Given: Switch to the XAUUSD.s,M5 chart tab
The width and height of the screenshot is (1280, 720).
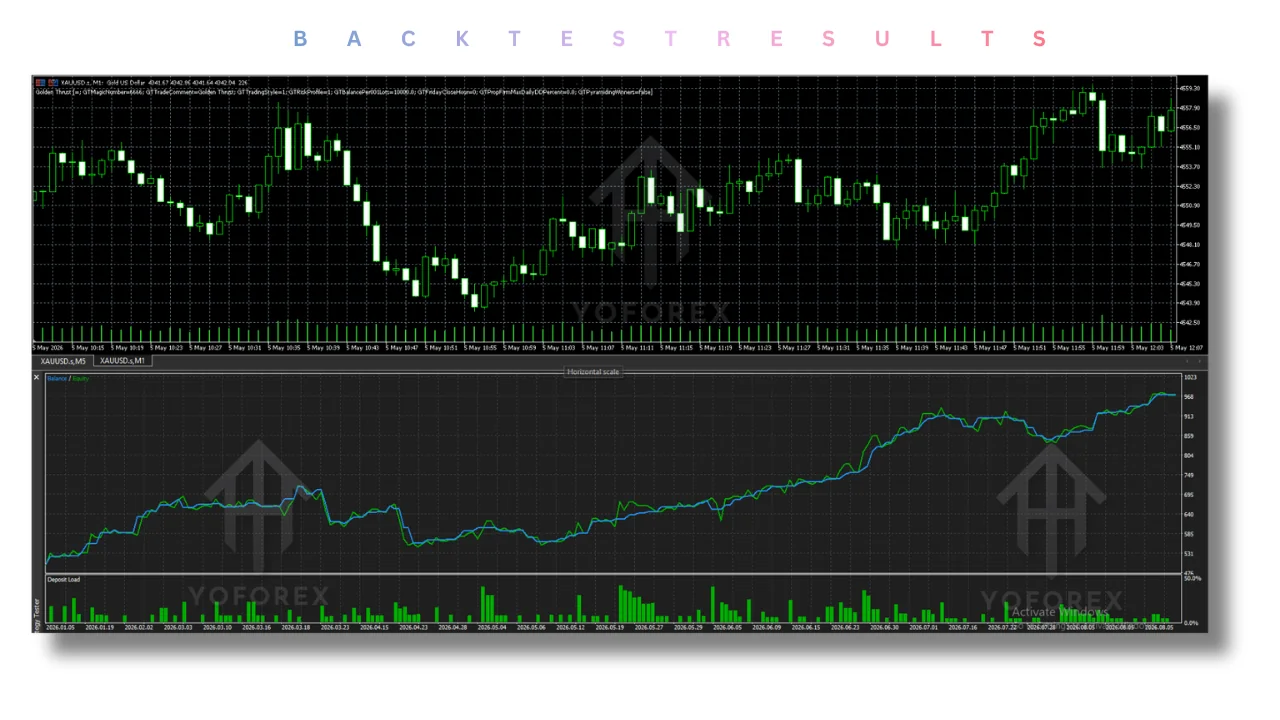Looking at the screenshot, I should tap(63, 361).
